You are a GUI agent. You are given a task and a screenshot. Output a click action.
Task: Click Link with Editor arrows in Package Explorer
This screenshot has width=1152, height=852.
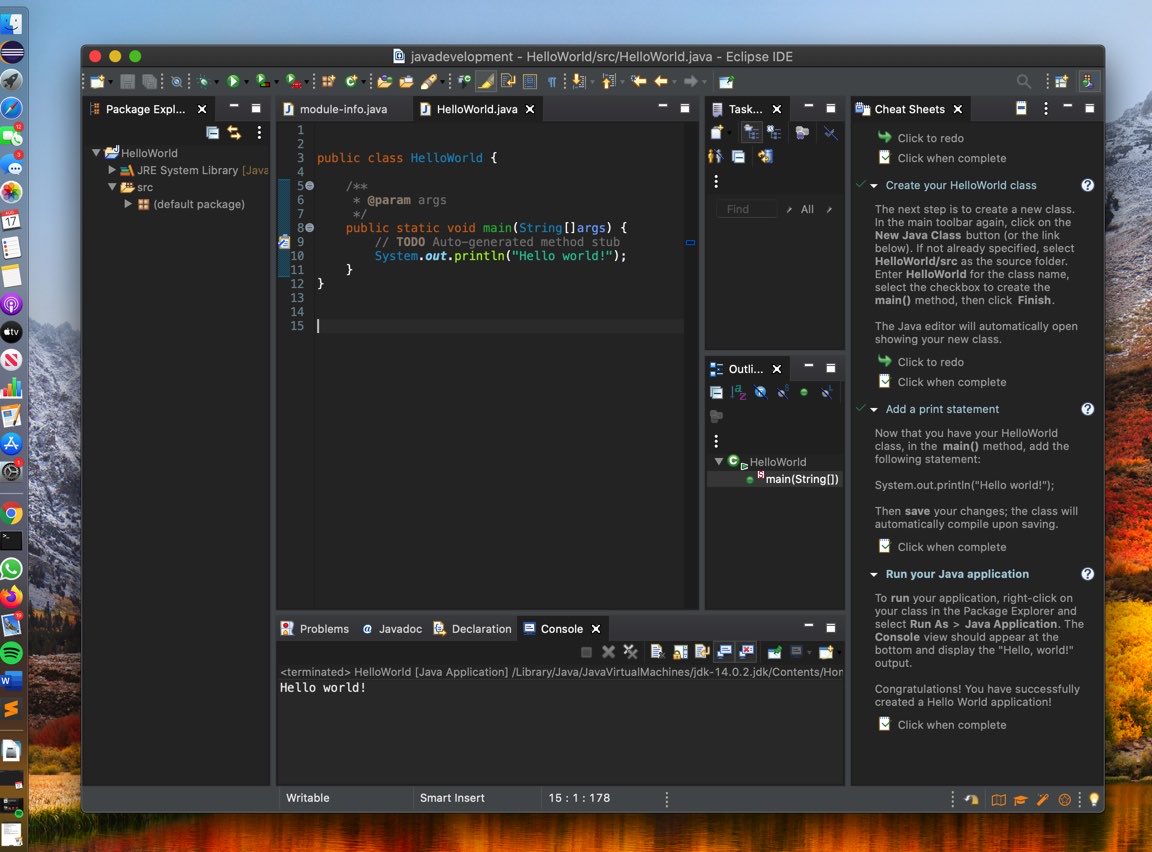click(x=234, y=132)
